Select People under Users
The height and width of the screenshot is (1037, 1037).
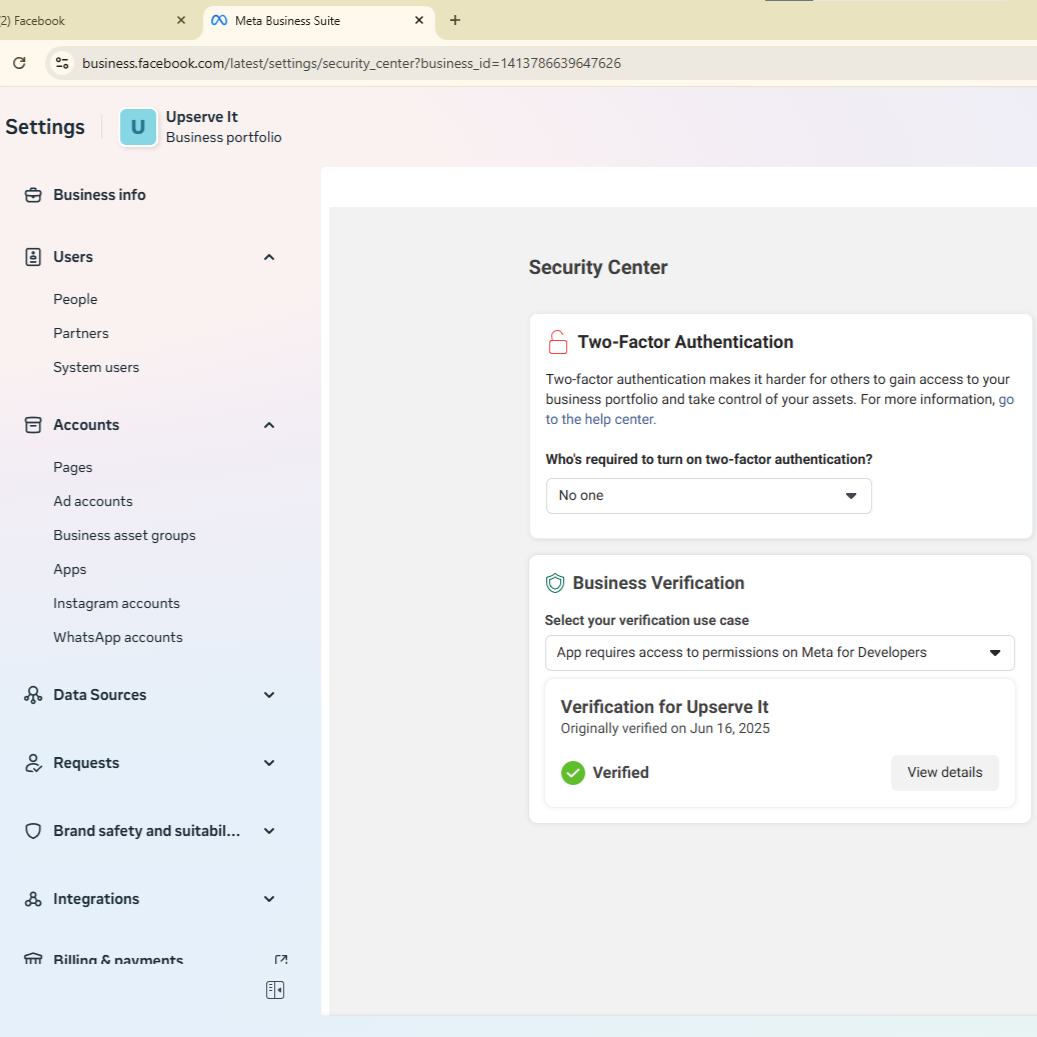pos(75,298)
